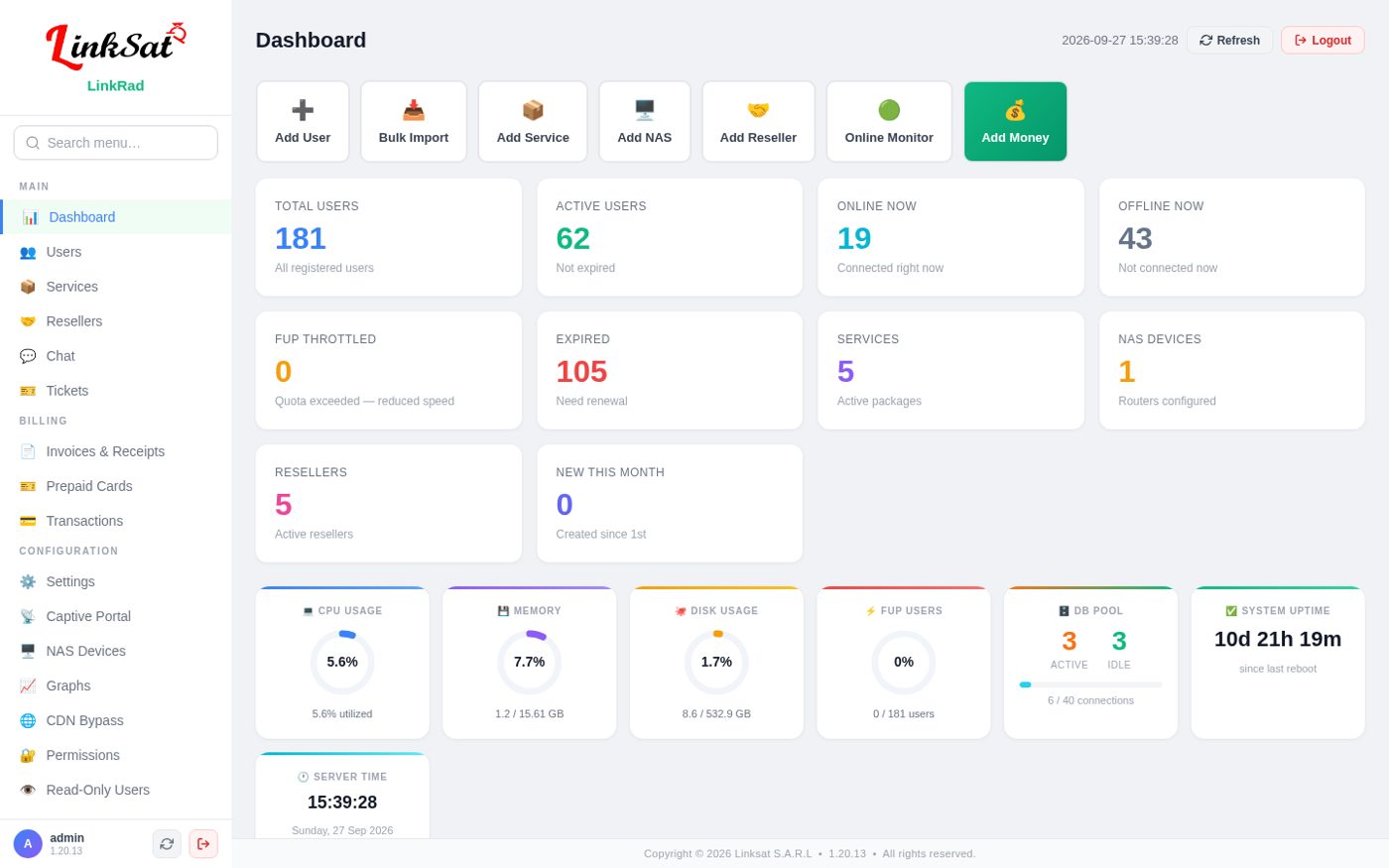
Task: Open the Online Monitor quick action
Action: click(889, 121)
